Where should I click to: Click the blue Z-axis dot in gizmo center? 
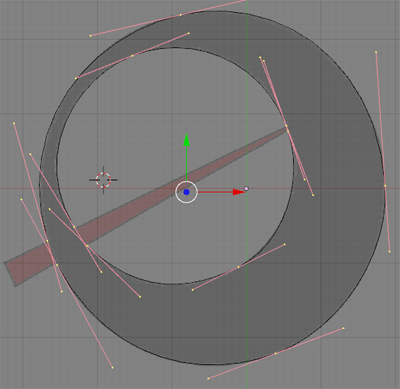pos(186,192)
